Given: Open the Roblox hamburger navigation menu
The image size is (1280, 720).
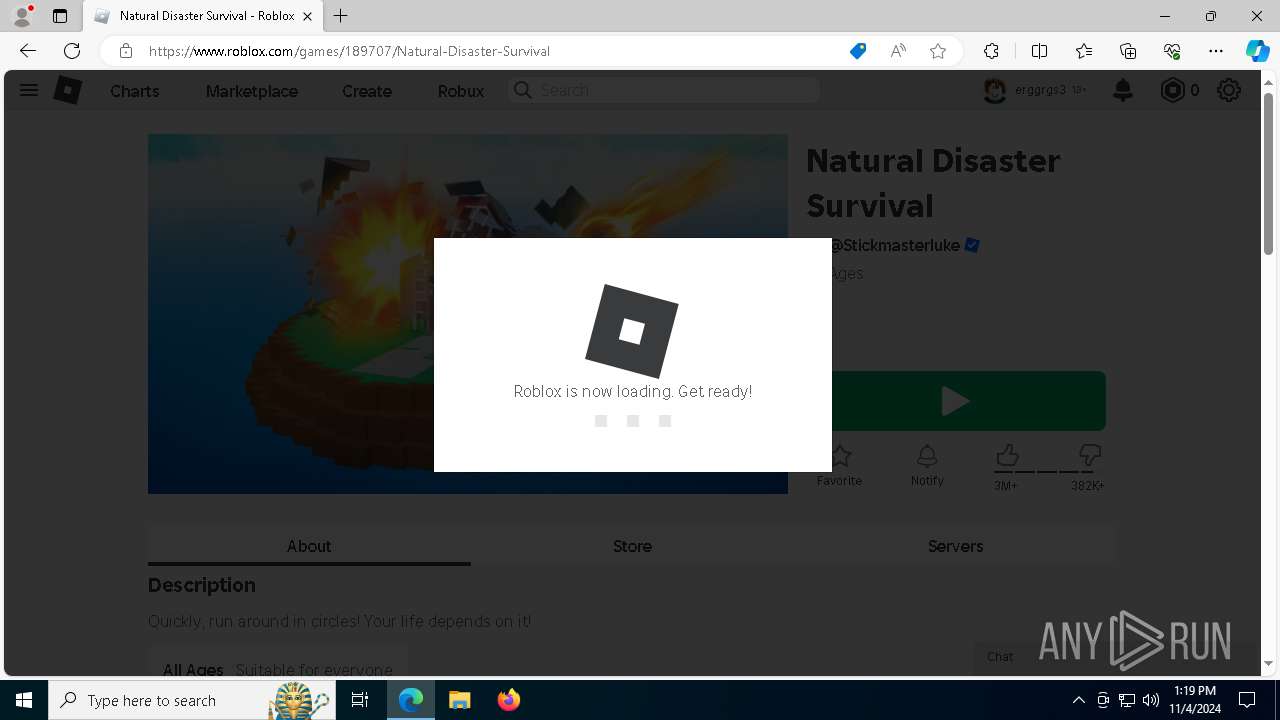Looking at the screenshot, I should point(29,90).
